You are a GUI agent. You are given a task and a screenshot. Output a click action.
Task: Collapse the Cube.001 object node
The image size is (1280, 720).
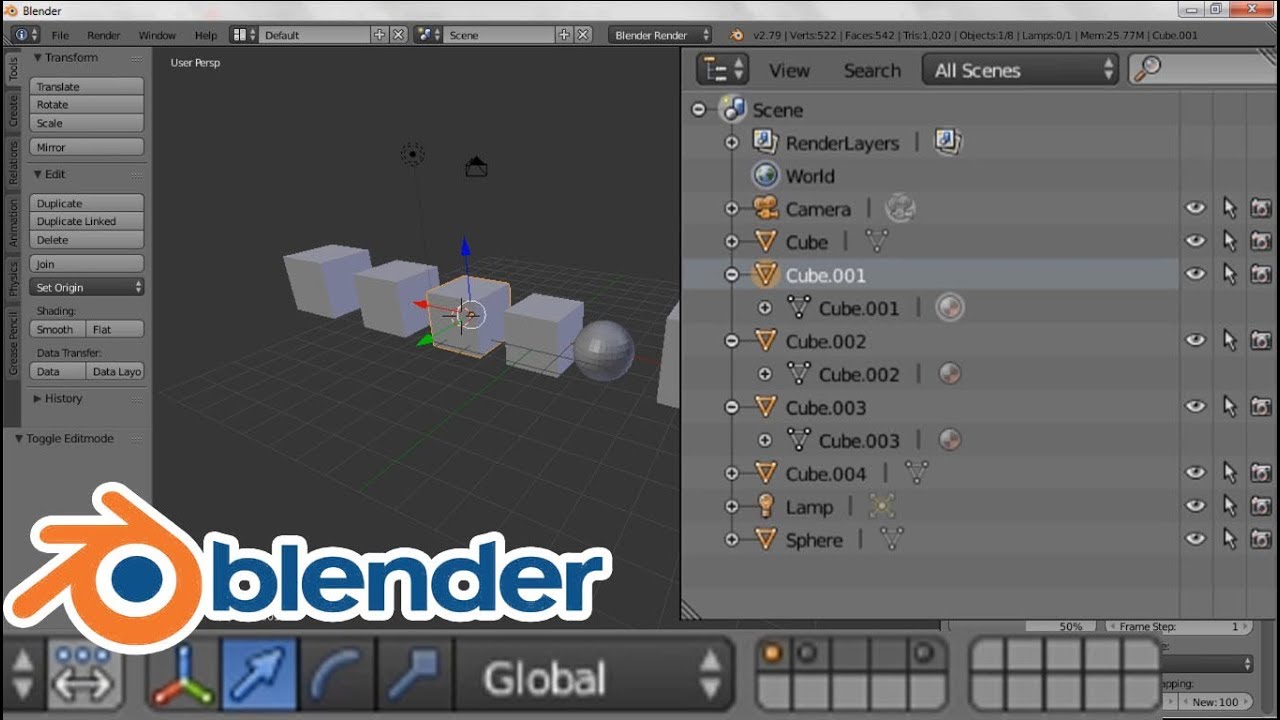(x=732, y=275)
